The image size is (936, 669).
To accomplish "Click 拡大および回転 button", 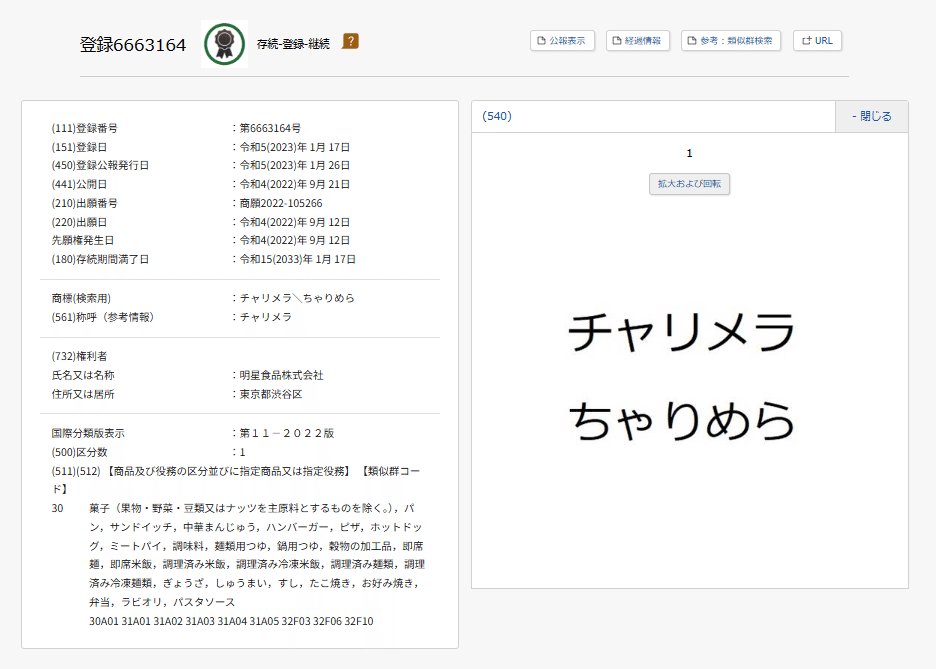I will (689, 184).
